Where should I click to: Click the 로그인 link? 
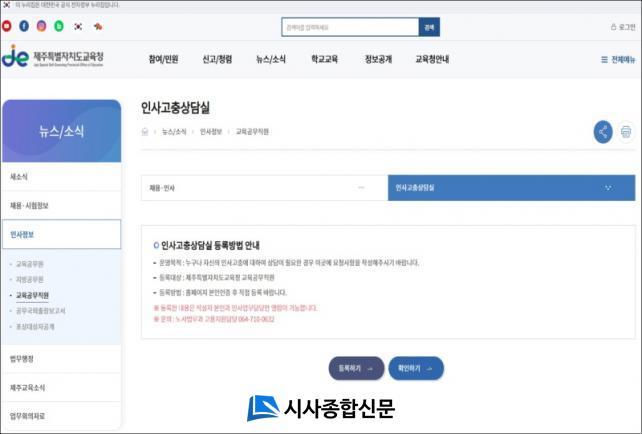[x=622, y=27]
